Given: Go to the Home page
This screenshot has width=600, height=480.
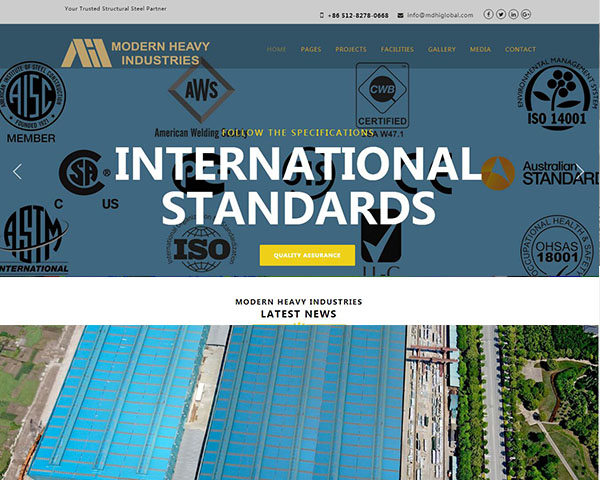Looking at the screenshot, I should pos(277,49).
